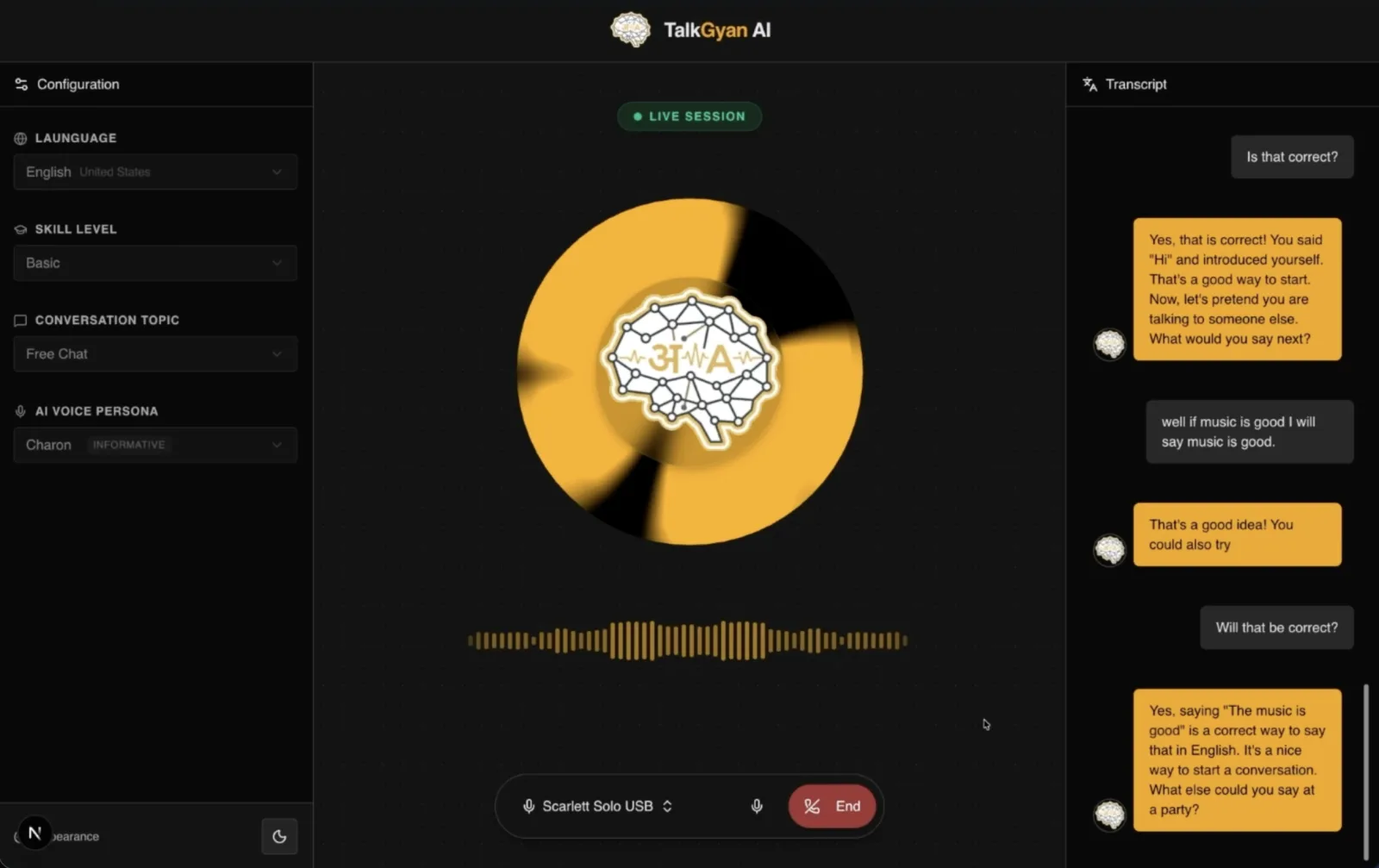Click the microphone icon next to Scarlett Solo USB
The image size is (1379, 868).
(528, 806)
